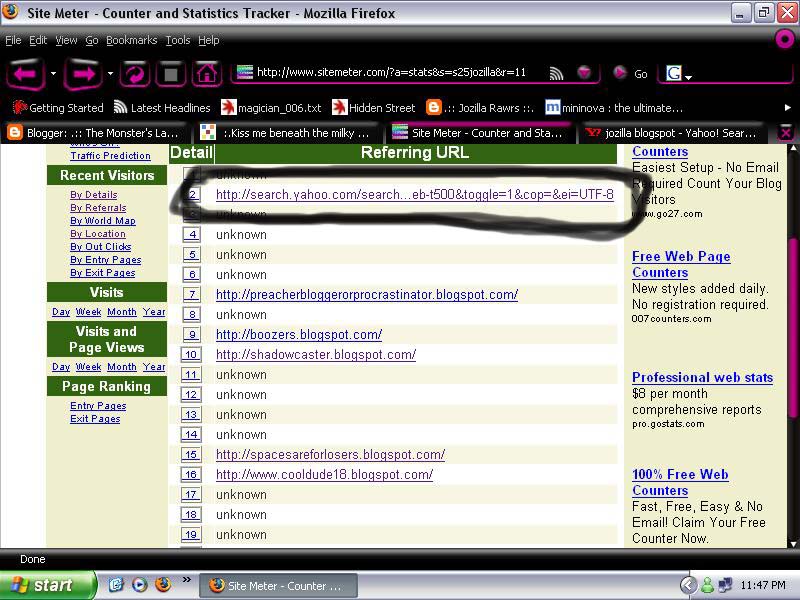Open the search engine selector dropdown
The height and width of the screenshot is (600, 800).
click(x=688, y=78)
